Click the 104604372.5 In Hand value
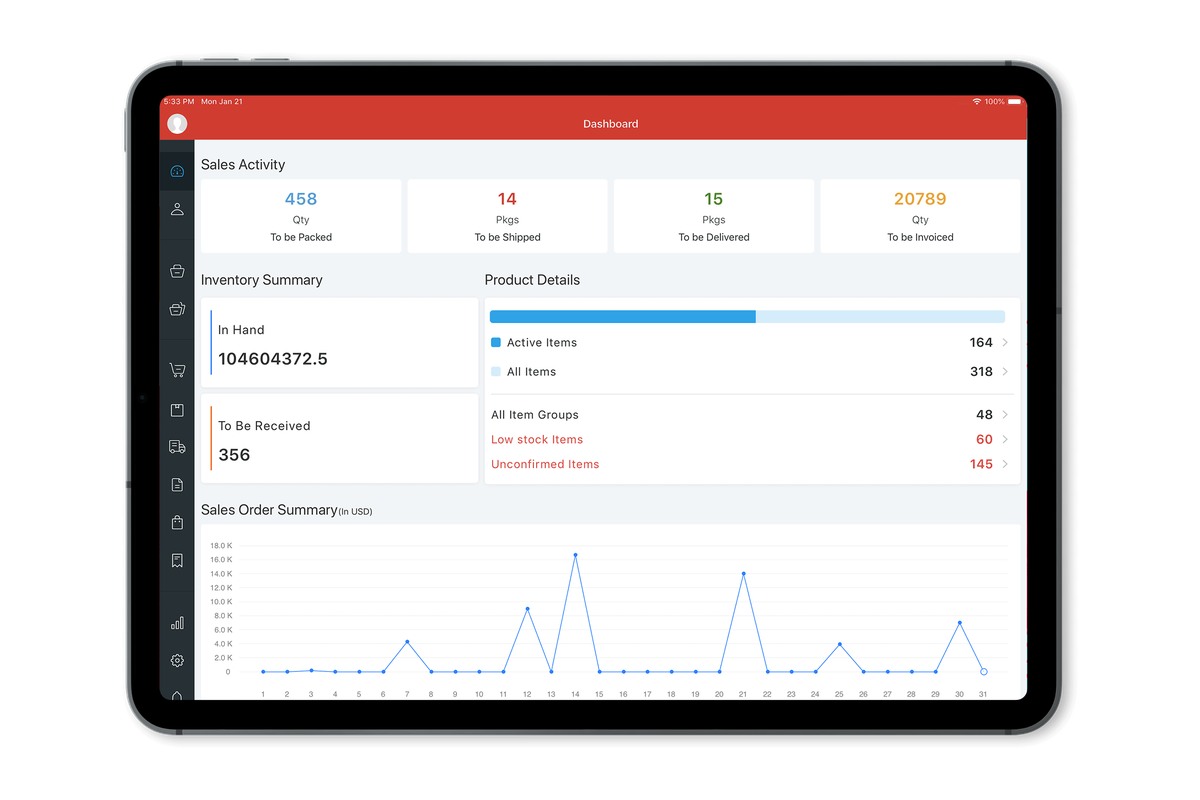The height and width of the screenshot is (800, 1200). pos(273,359)
